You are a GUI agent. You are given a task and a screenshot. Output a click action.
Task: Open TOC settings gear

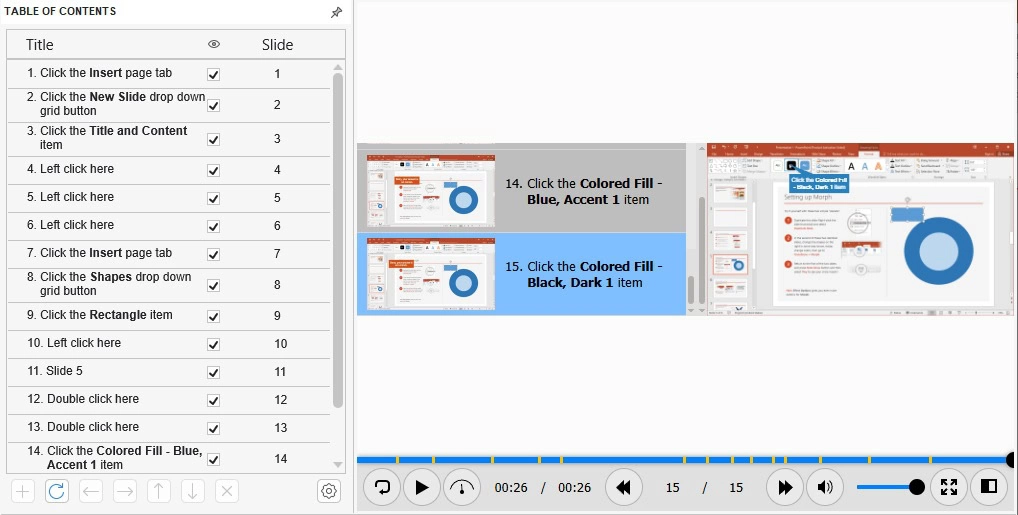coord(329,491)
